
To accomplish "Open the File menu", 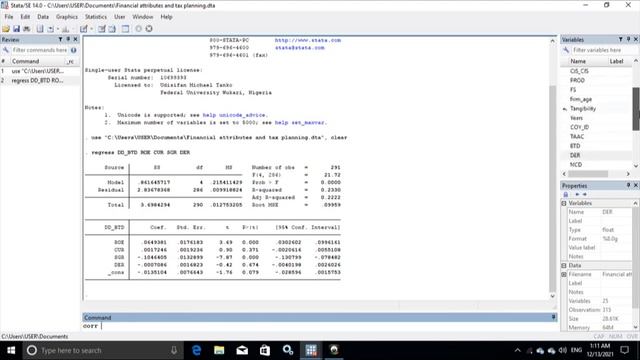I will tap(9, 17).
